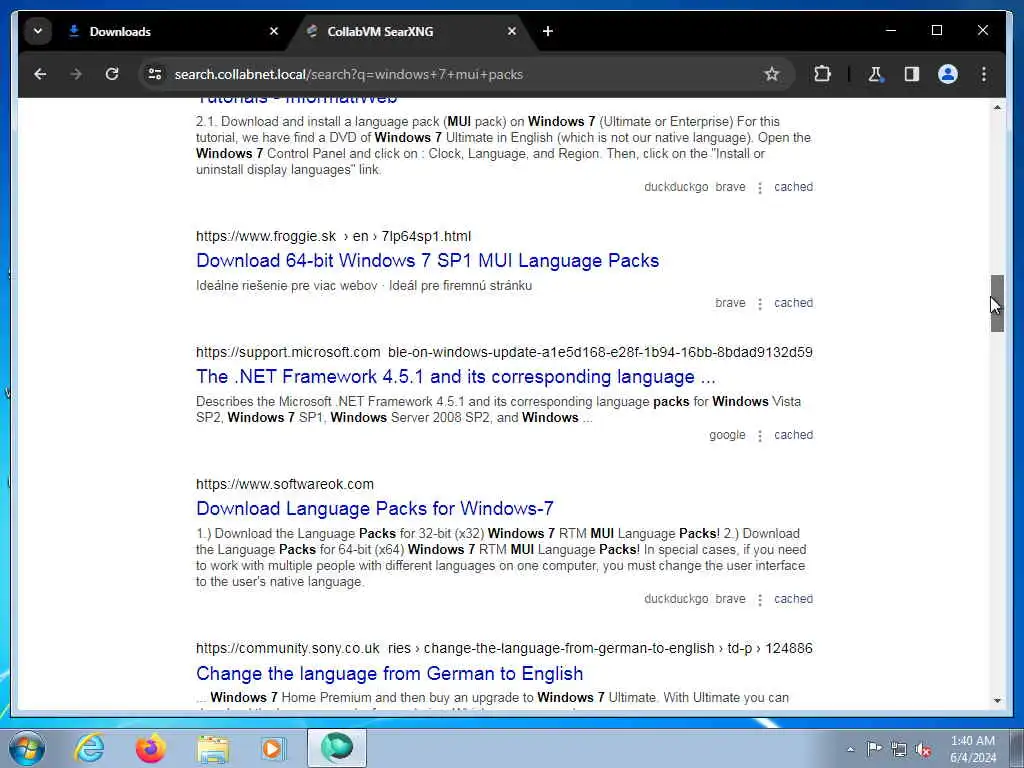The image size is (1024, 768).
Task: Go forward to the next page
Action: (x=76, y=74)
